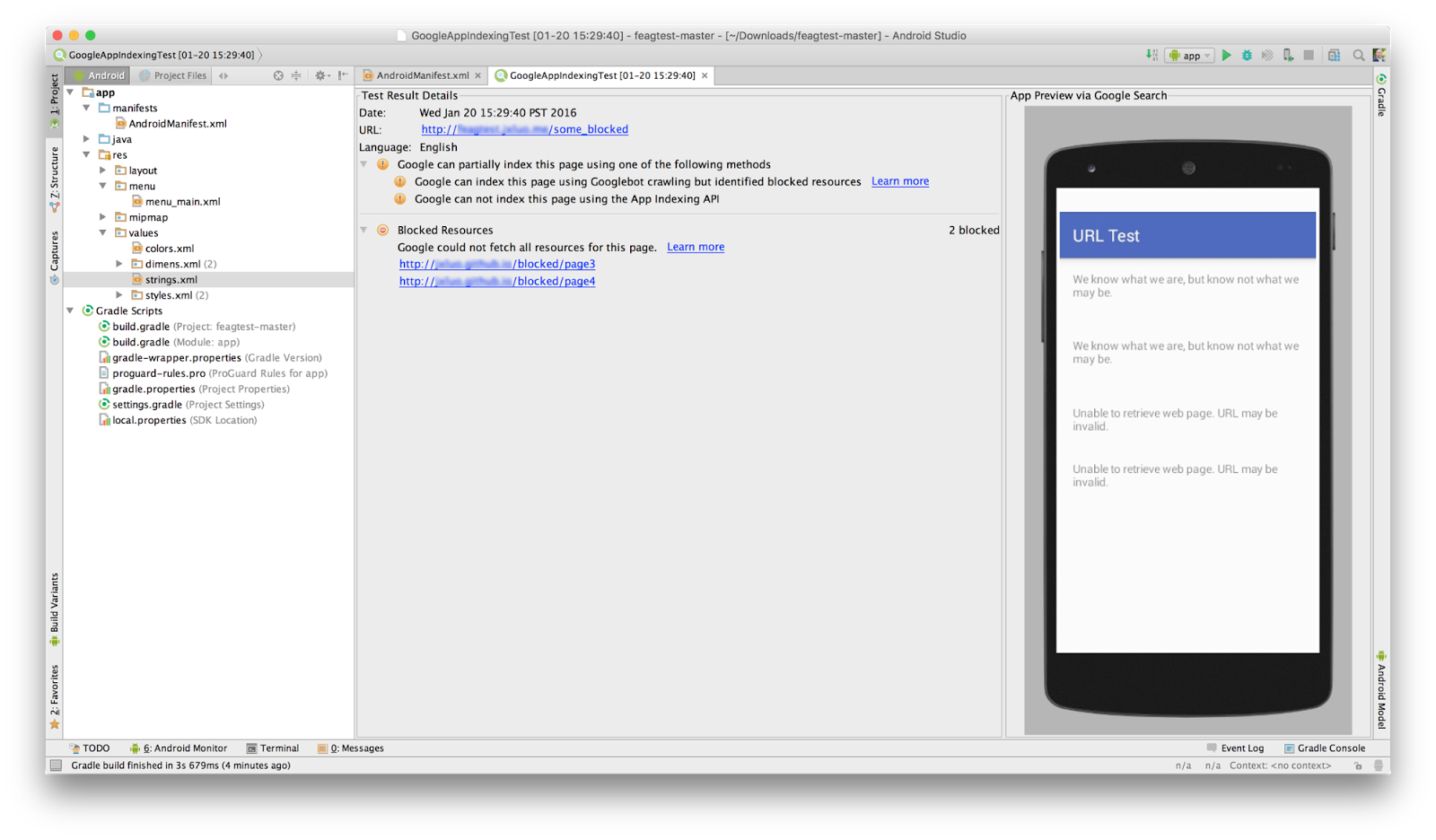1436x840 pixels.
Task: Select the GoogleAppIndexingTest editor tab
Action: [x=602, y=75]
